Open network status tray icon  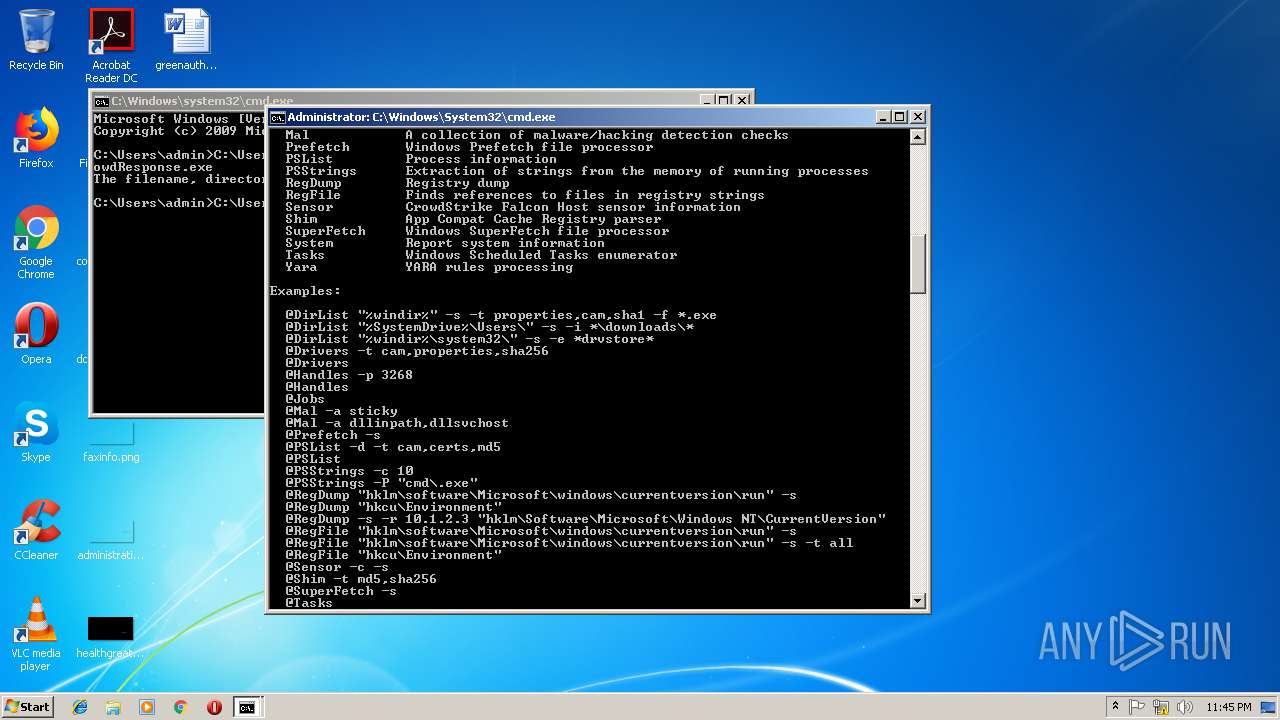click(x=1161, y=707)
